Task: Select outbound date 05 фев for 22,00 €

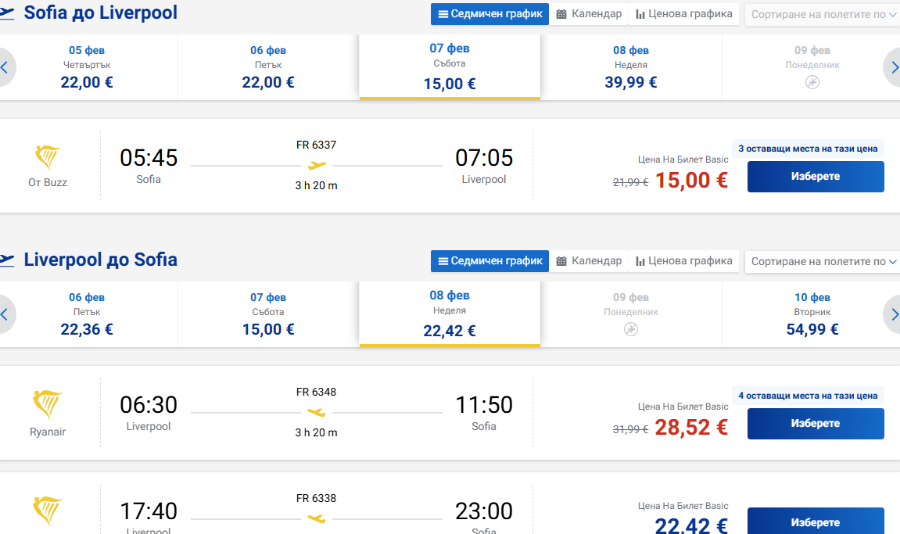Action: (x=87, y=67)
